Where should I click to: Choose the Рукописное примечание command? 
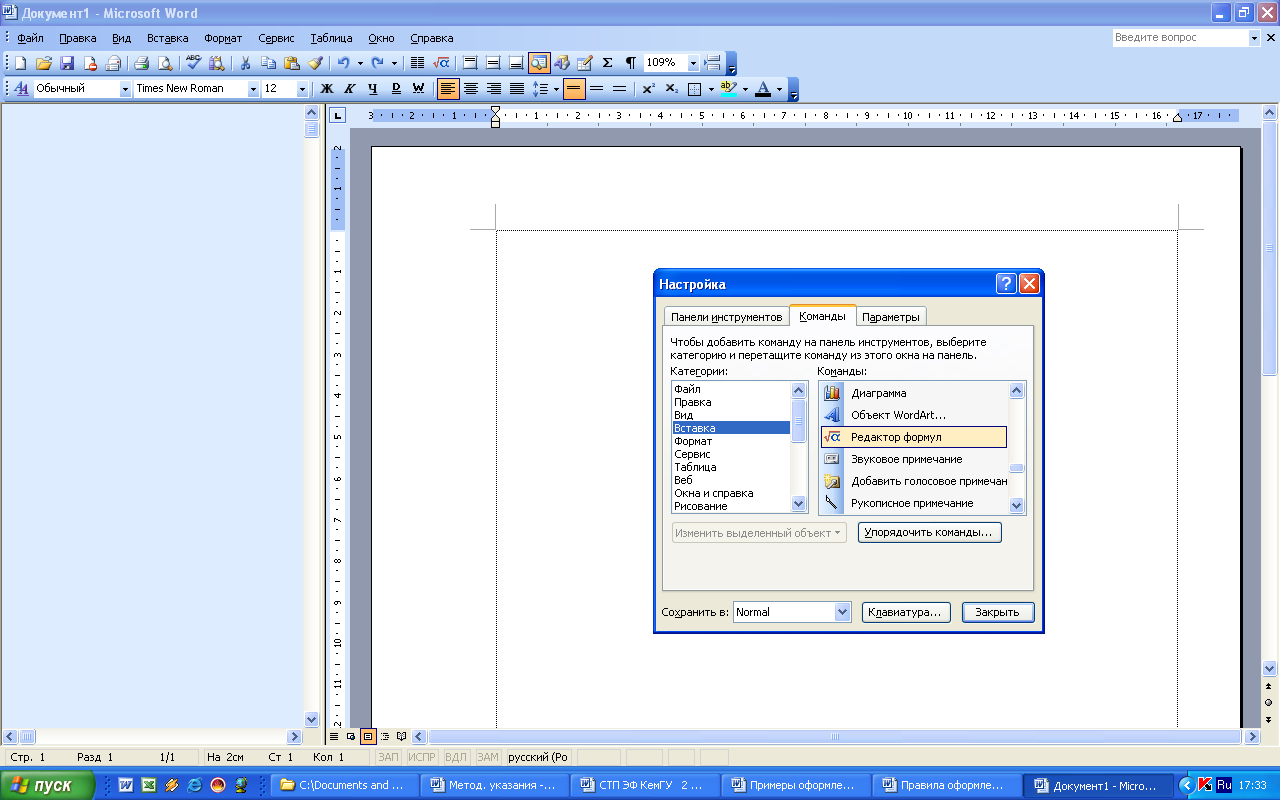pyautogui.click(x=913, y=503)
